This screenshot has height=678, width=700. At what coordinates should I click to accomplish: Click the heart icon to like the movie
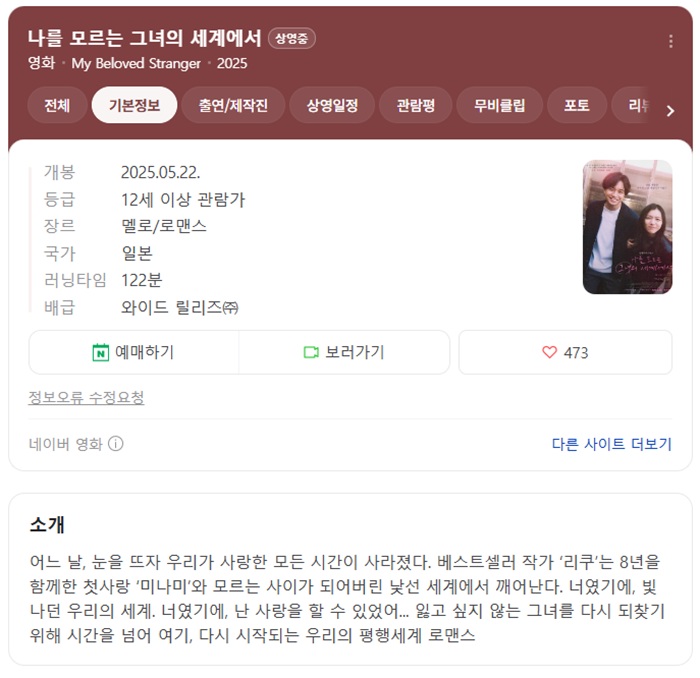click(x=550, y=352)
